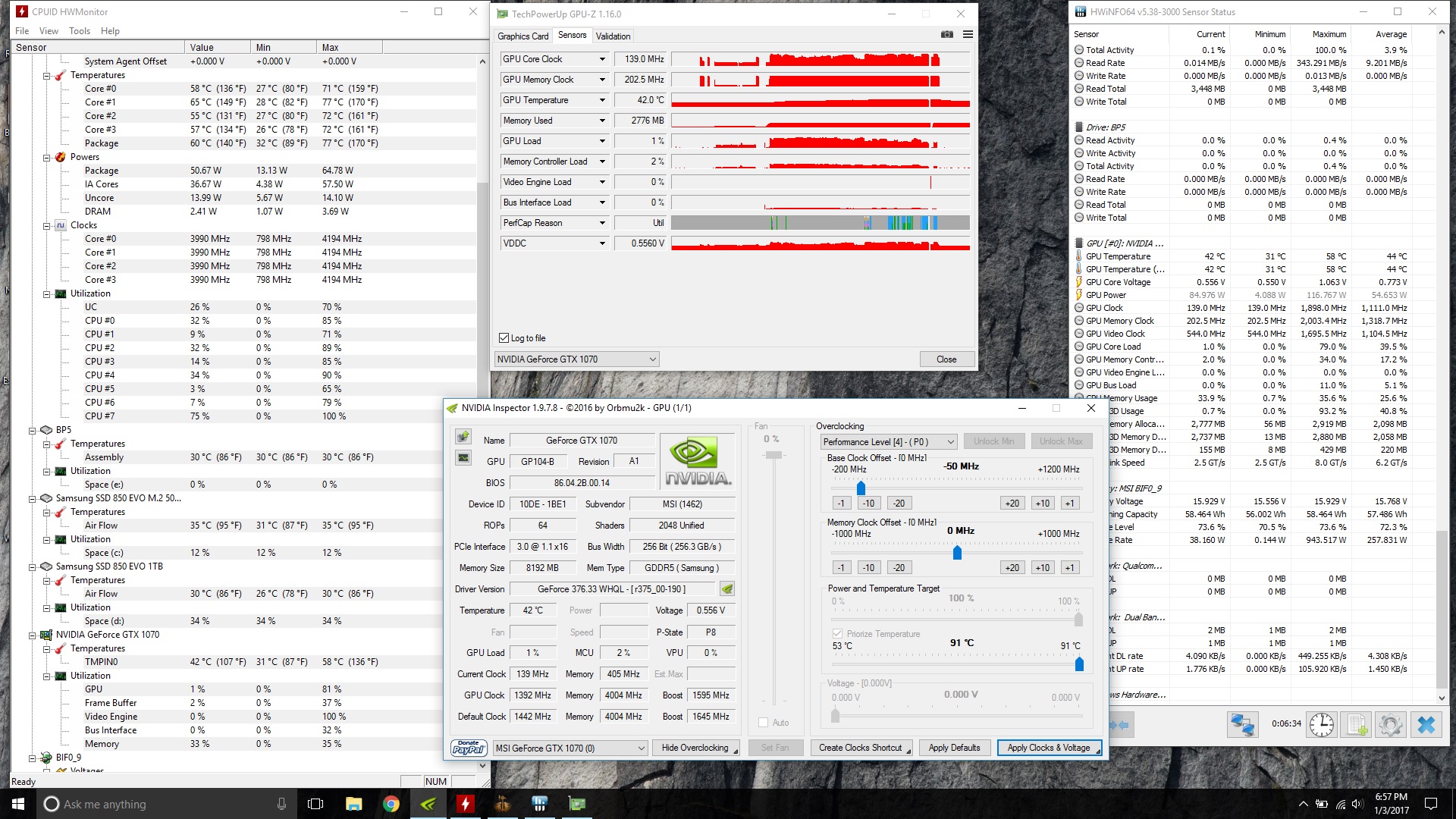Click the Close button in GPU-Z

(x=946, y=359)
